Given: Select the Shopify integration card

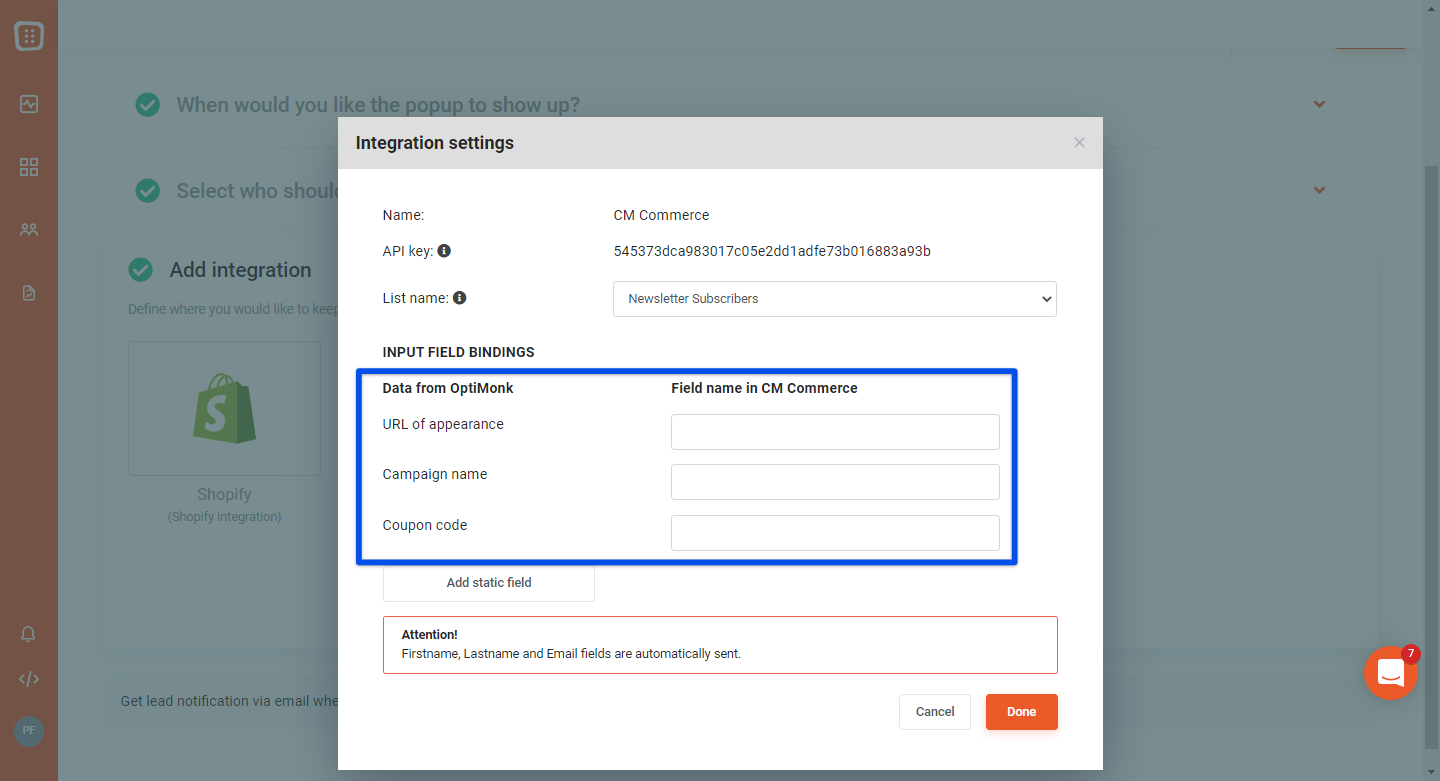Looking at the screenshot, I should [x=225, y=408].
